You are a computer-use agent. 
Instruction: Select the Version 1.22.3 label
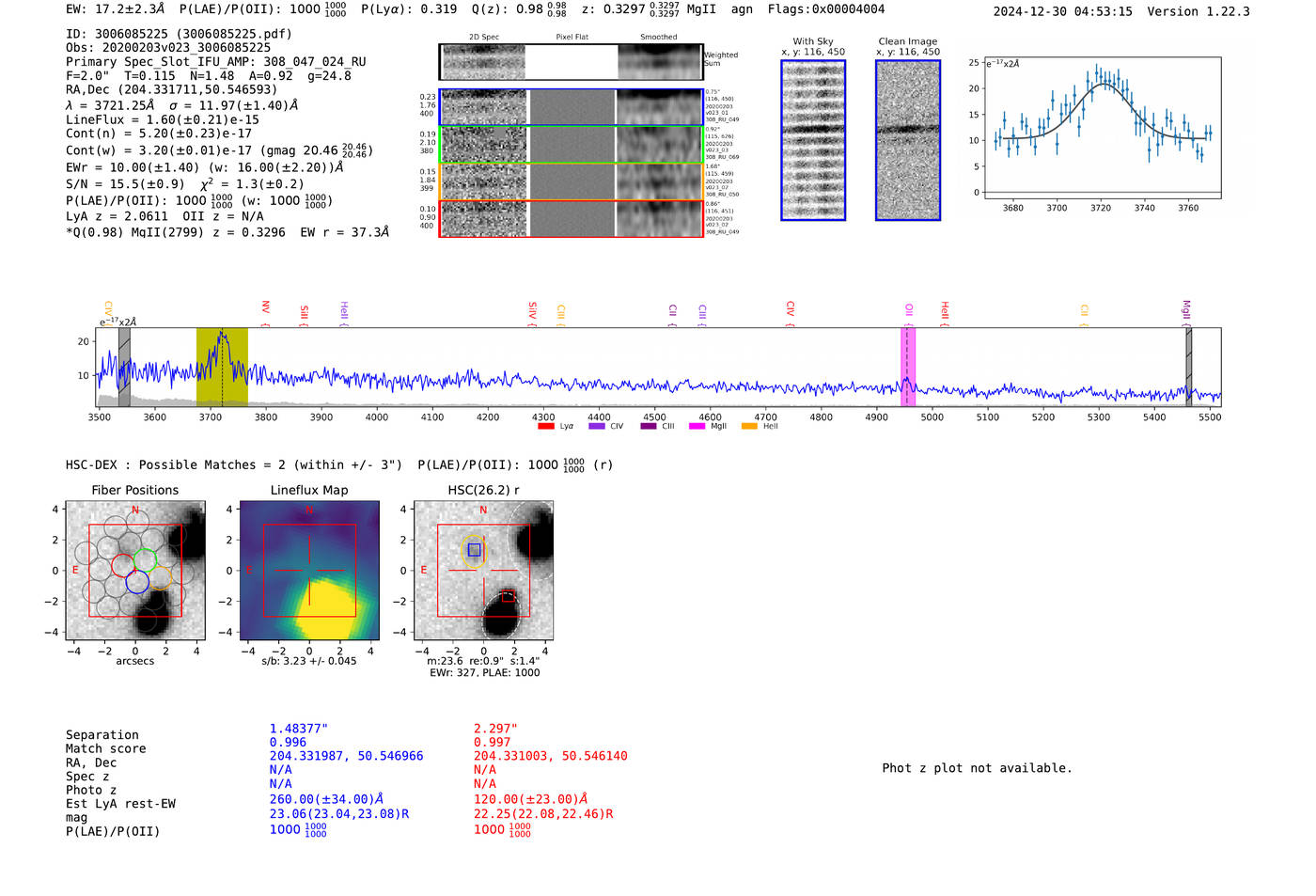(x=1198, y=11)
